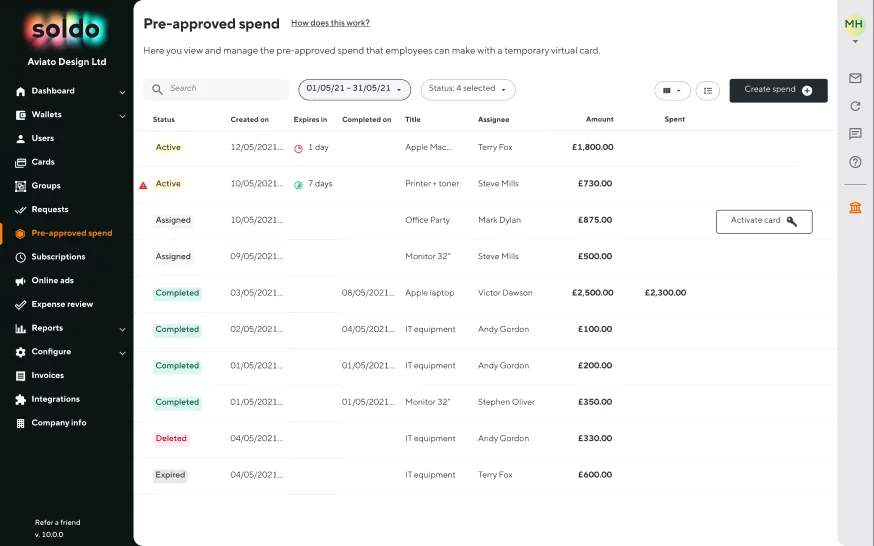Image resolution: width=874 pixels, height=546 pixels.
Task: Click the refresh icon in right sidebar
Action: (x=855, y=106)
